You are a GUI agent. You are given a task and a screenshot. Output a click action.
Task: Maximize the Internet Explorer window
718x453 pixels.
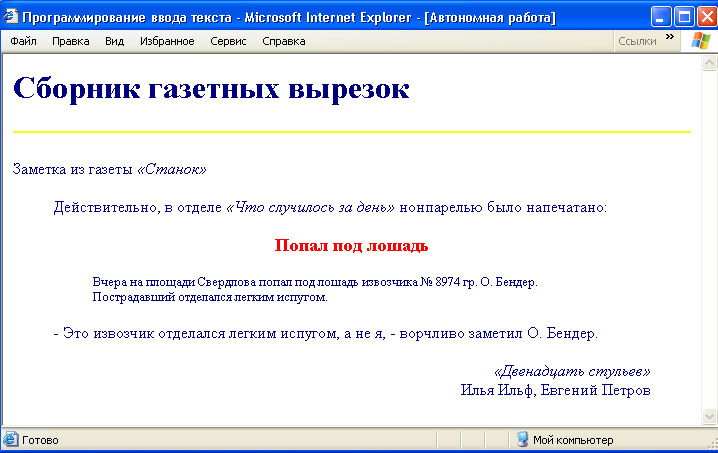684,17
